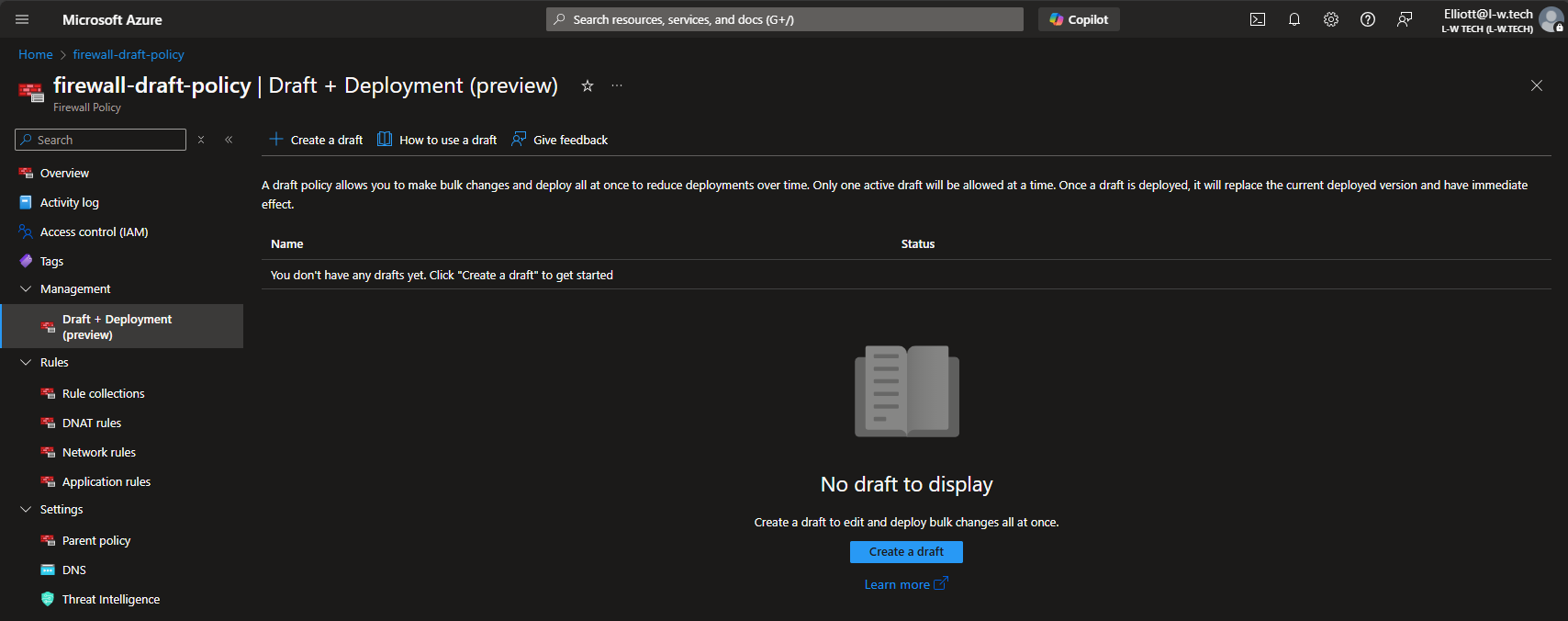Open the more options ellipsis by title
This screenshot has width=1568, height=621.
[617, 85]
